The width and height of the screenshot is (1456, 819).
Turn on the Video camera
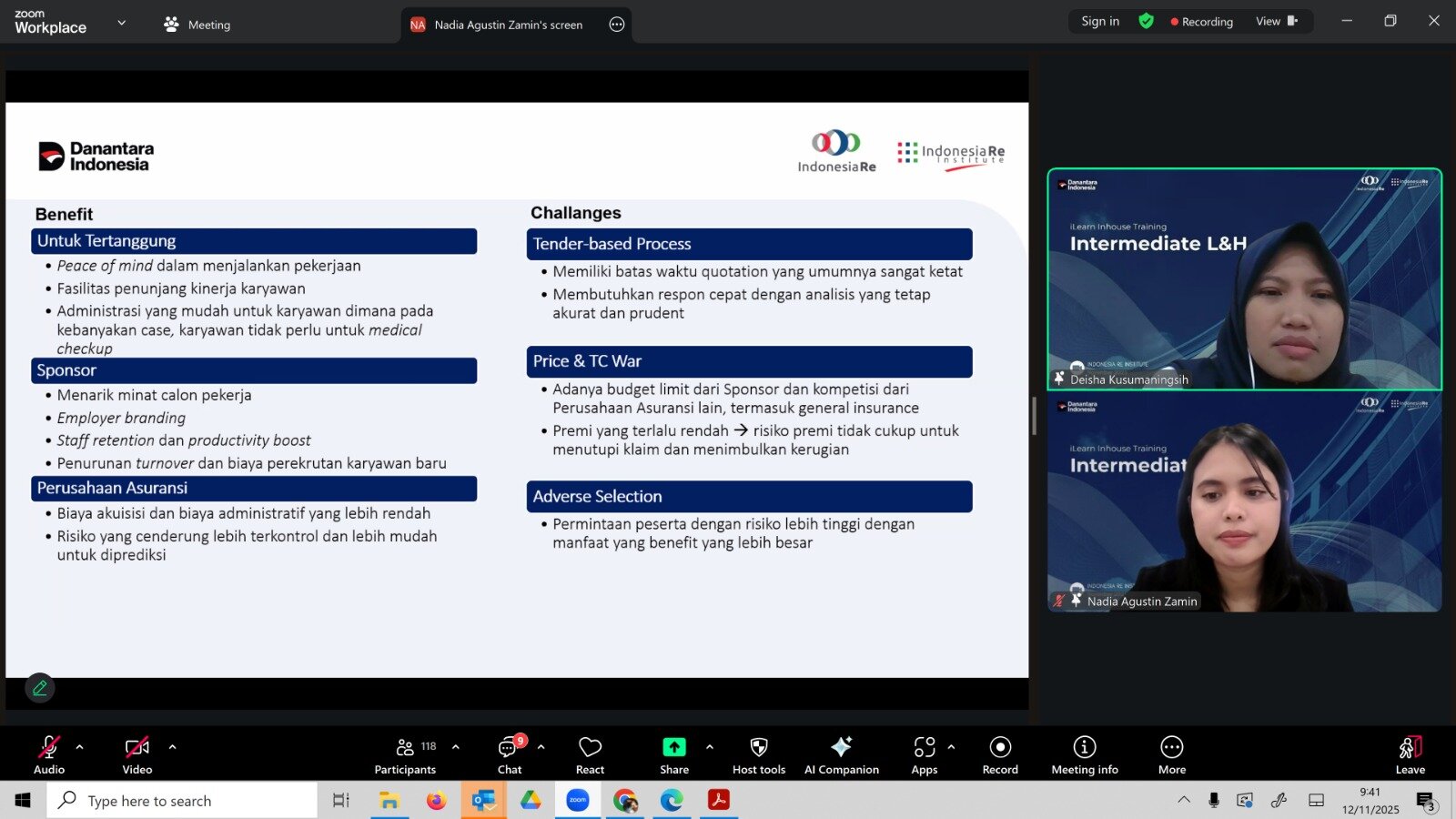pos(137,755)
